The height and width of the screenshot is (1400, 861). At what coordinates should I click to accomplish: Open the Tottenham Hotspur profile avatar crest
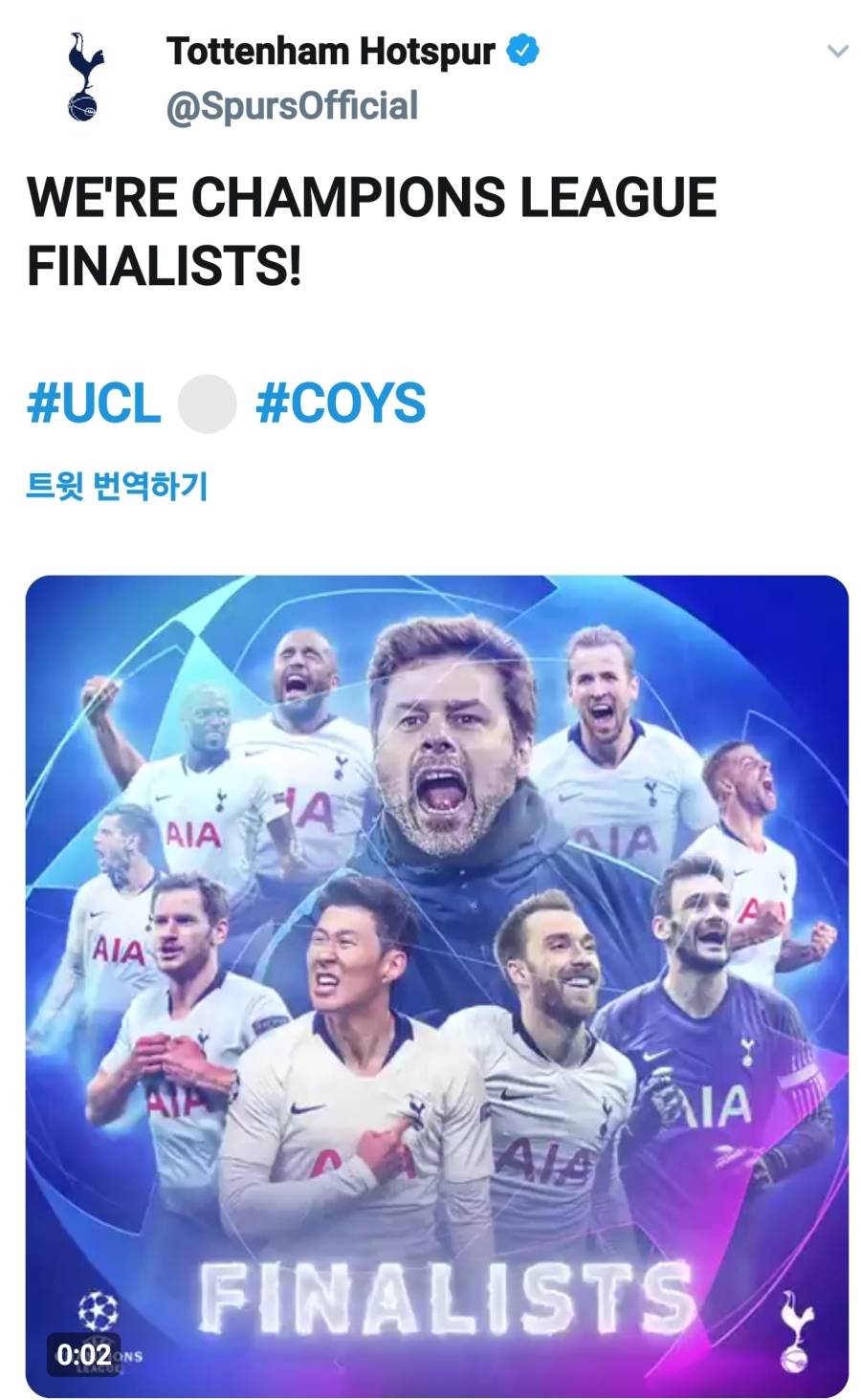(86, 77)
